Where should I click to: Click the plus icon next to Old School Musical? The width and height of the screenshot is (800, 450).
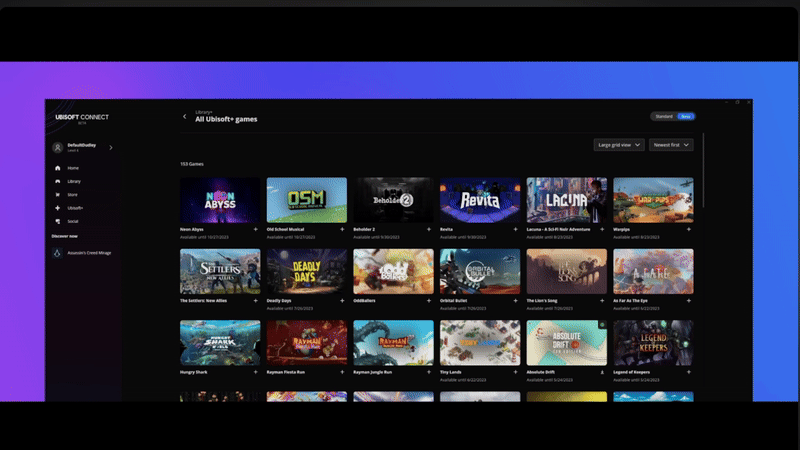coord(342,230)
